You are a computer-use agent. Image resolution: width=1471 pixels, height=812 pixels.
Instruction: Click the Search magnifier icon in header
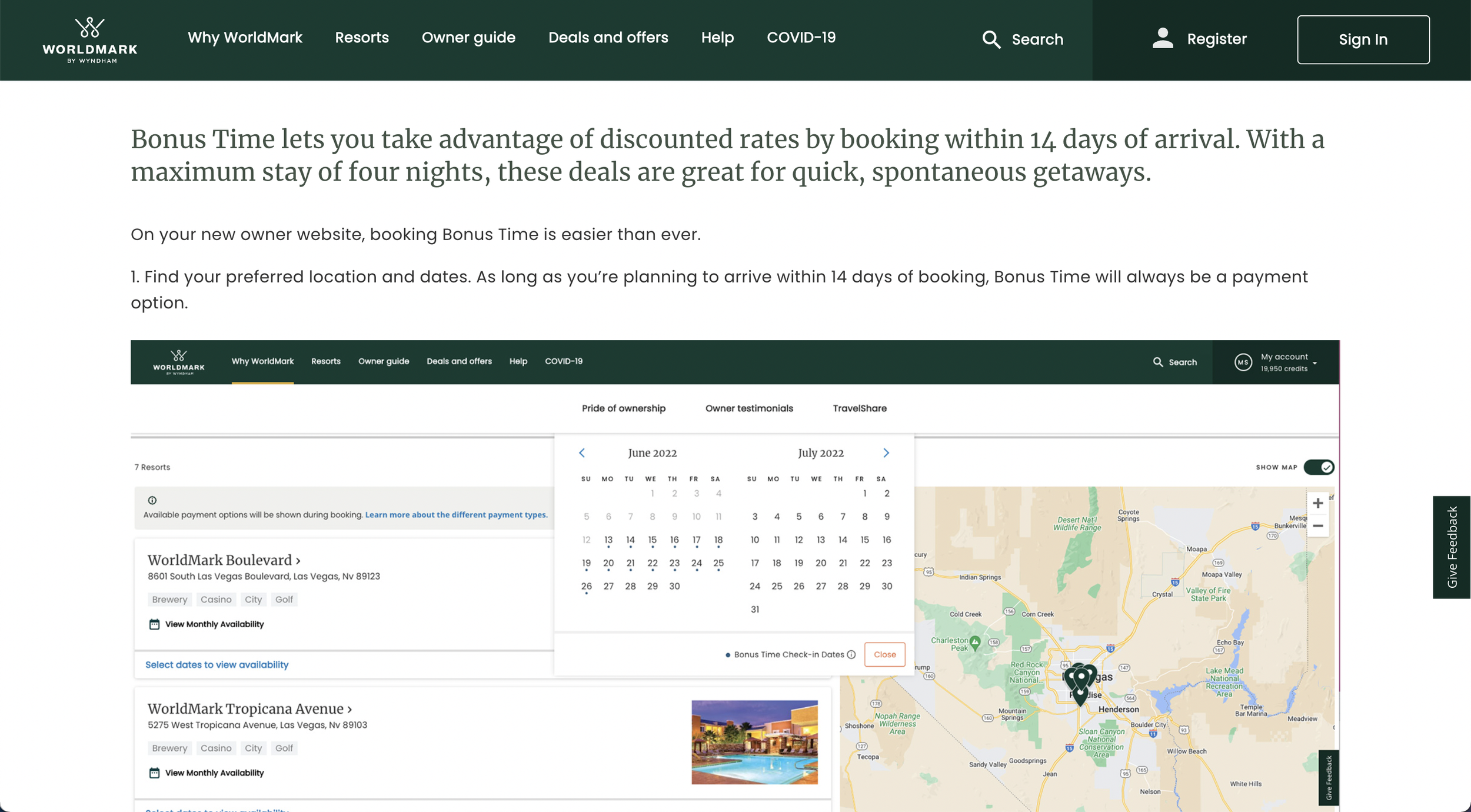pyautogui.click(x=991, y=39)
